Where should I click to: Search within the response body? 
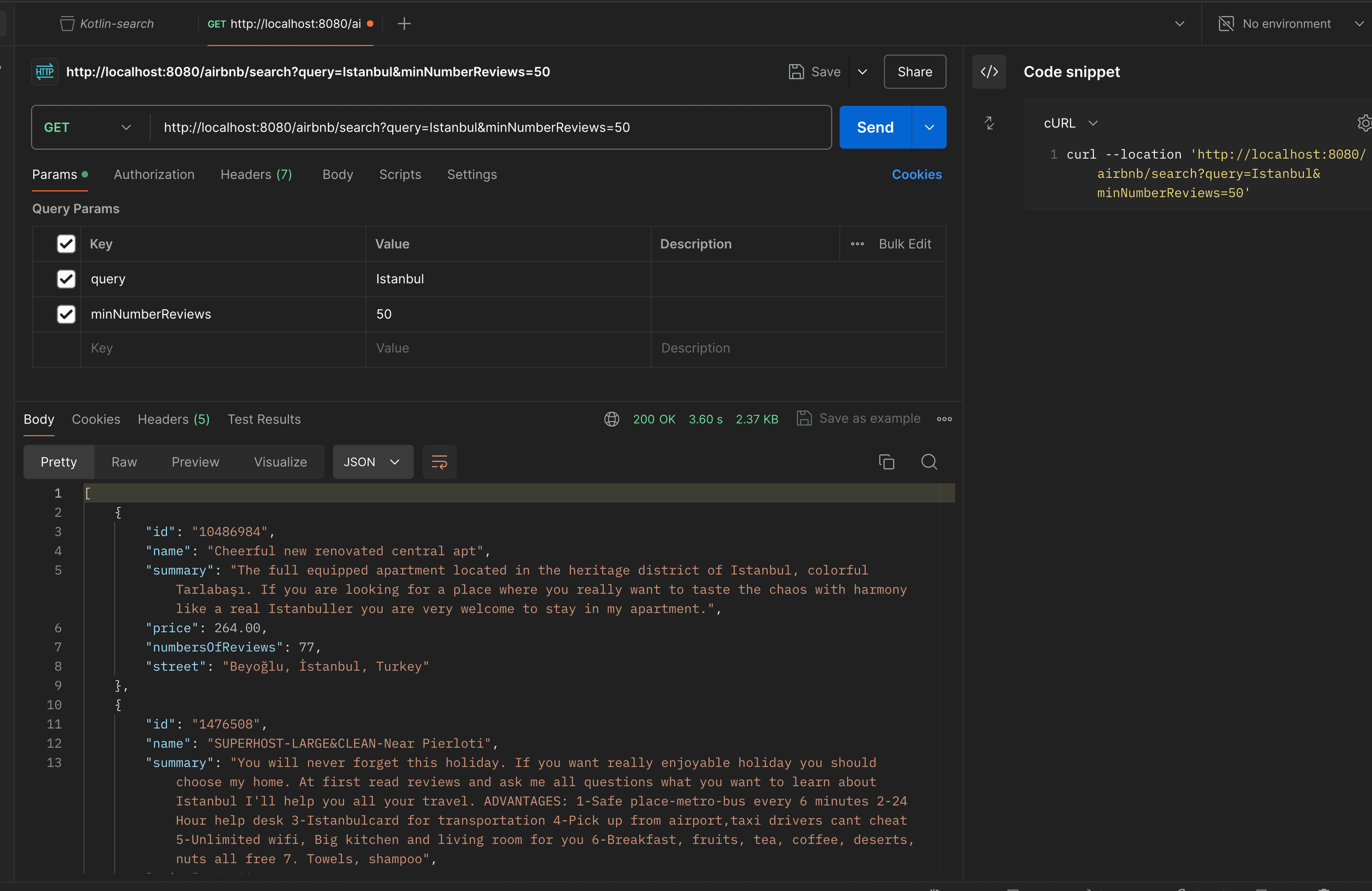pos(929,462)
